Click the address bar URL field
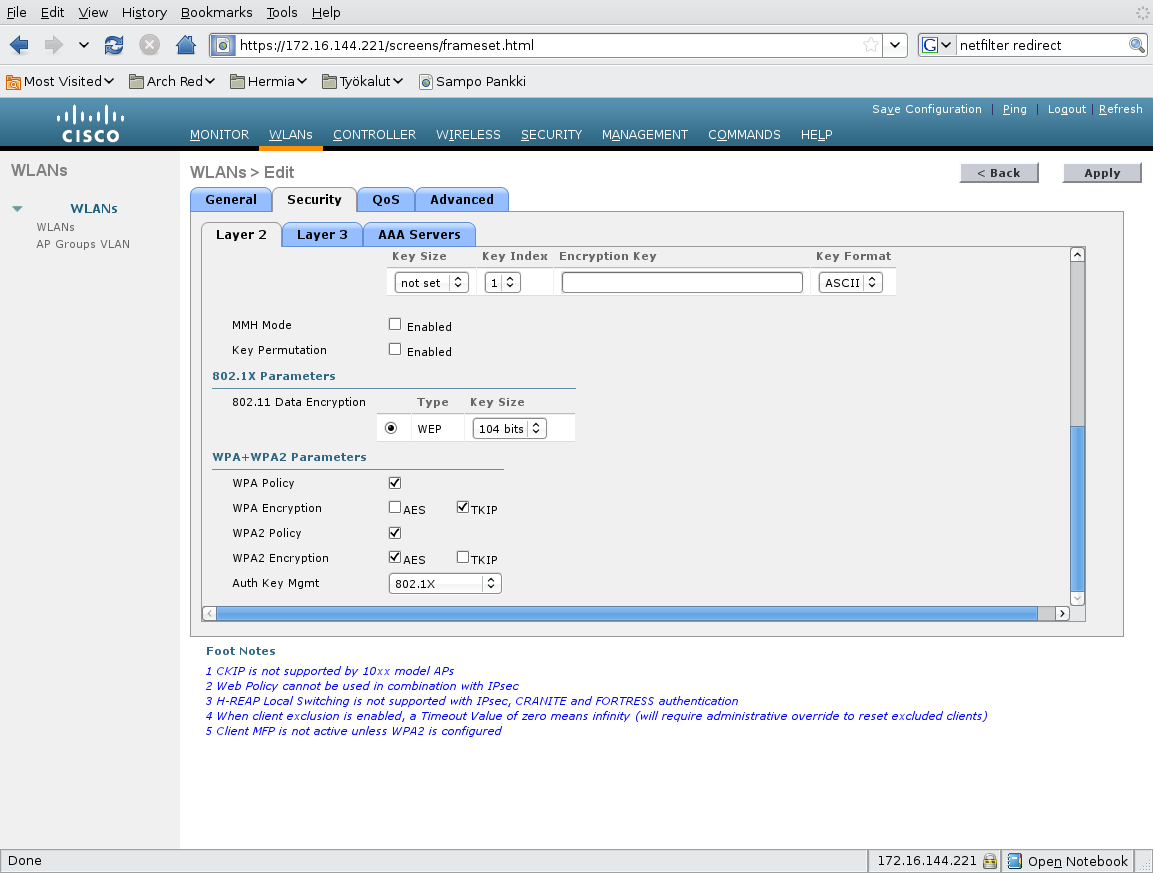Viewport: 1153px width, 873px height. point(548,45)
